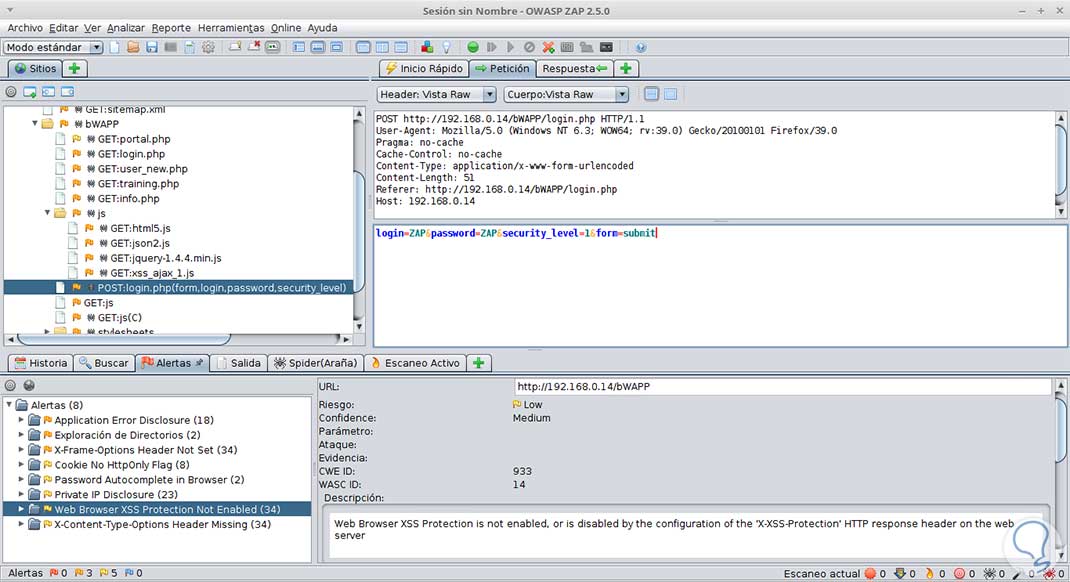Add a new tab beside Escaneo Activo
This screenshot has height=582, width=1070.
(x=478, y=363)
